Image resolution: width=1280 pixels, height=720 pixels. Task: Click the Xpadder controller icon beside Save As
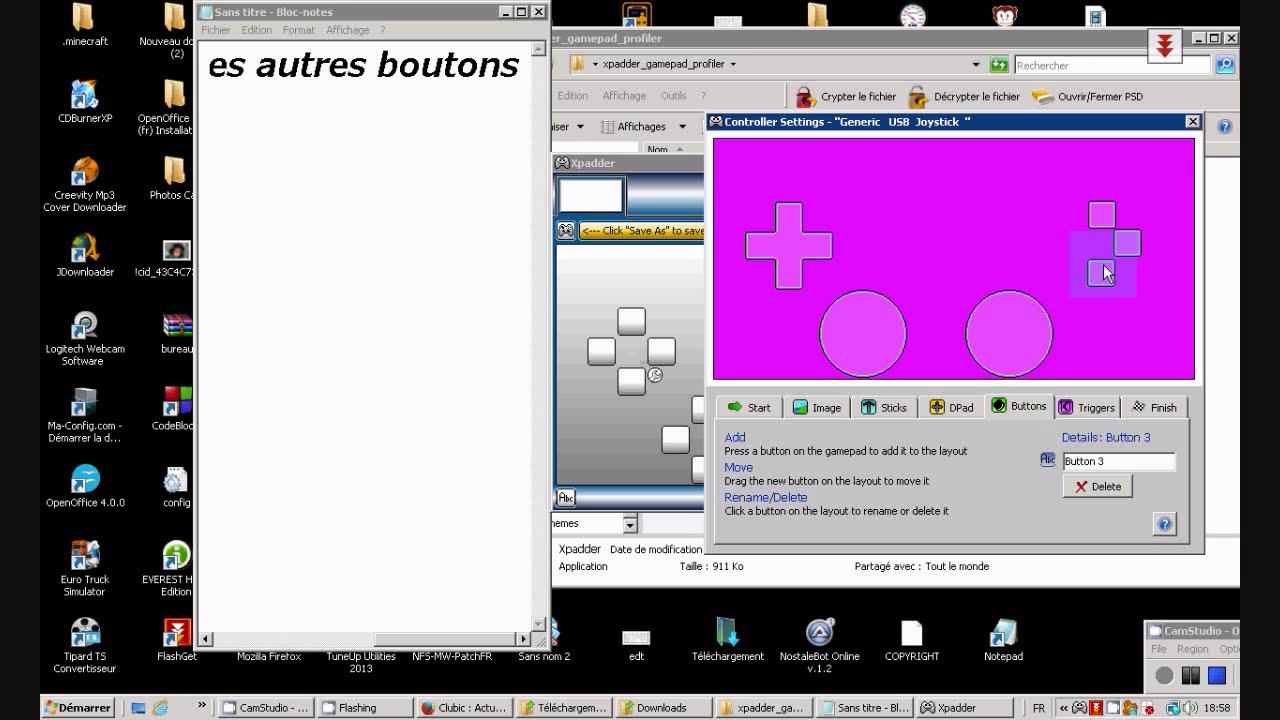point(566,230)
